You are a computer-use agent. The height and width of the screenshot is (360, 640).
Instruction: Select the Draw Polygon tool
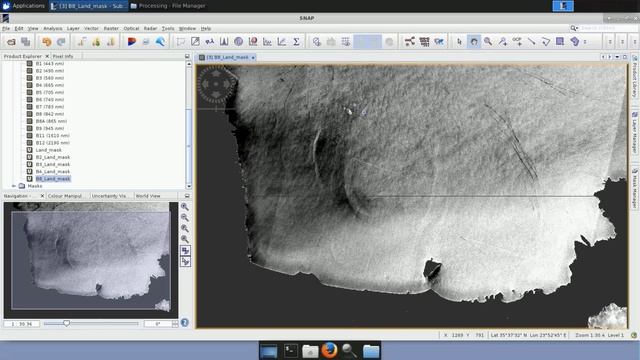coord(575,42)
